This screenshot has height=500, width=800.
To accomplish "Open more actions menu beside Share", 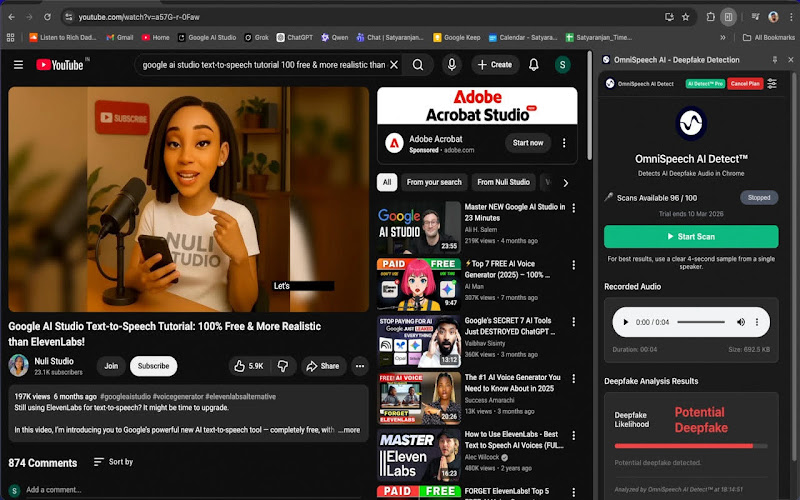I will pos(360,366).
